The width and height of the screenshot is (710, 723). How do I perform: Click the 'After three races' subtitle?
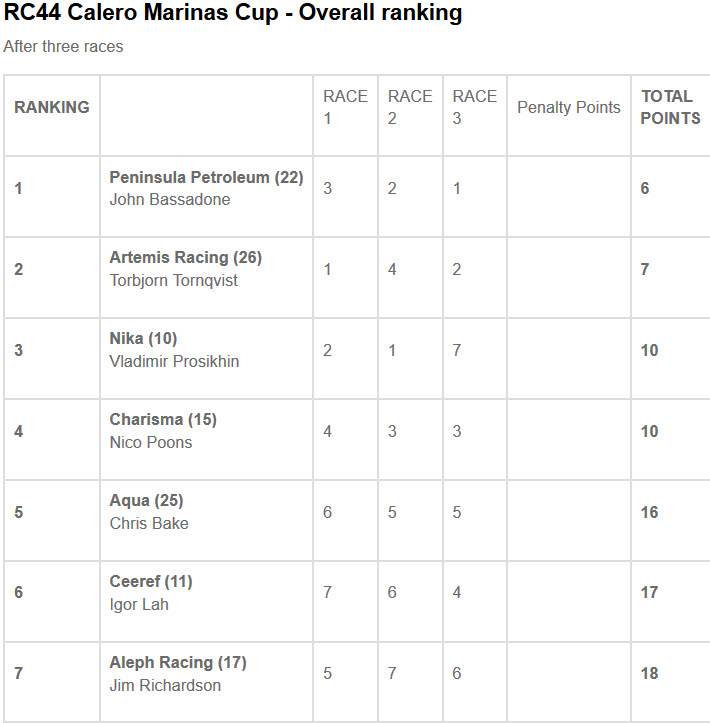63,46
